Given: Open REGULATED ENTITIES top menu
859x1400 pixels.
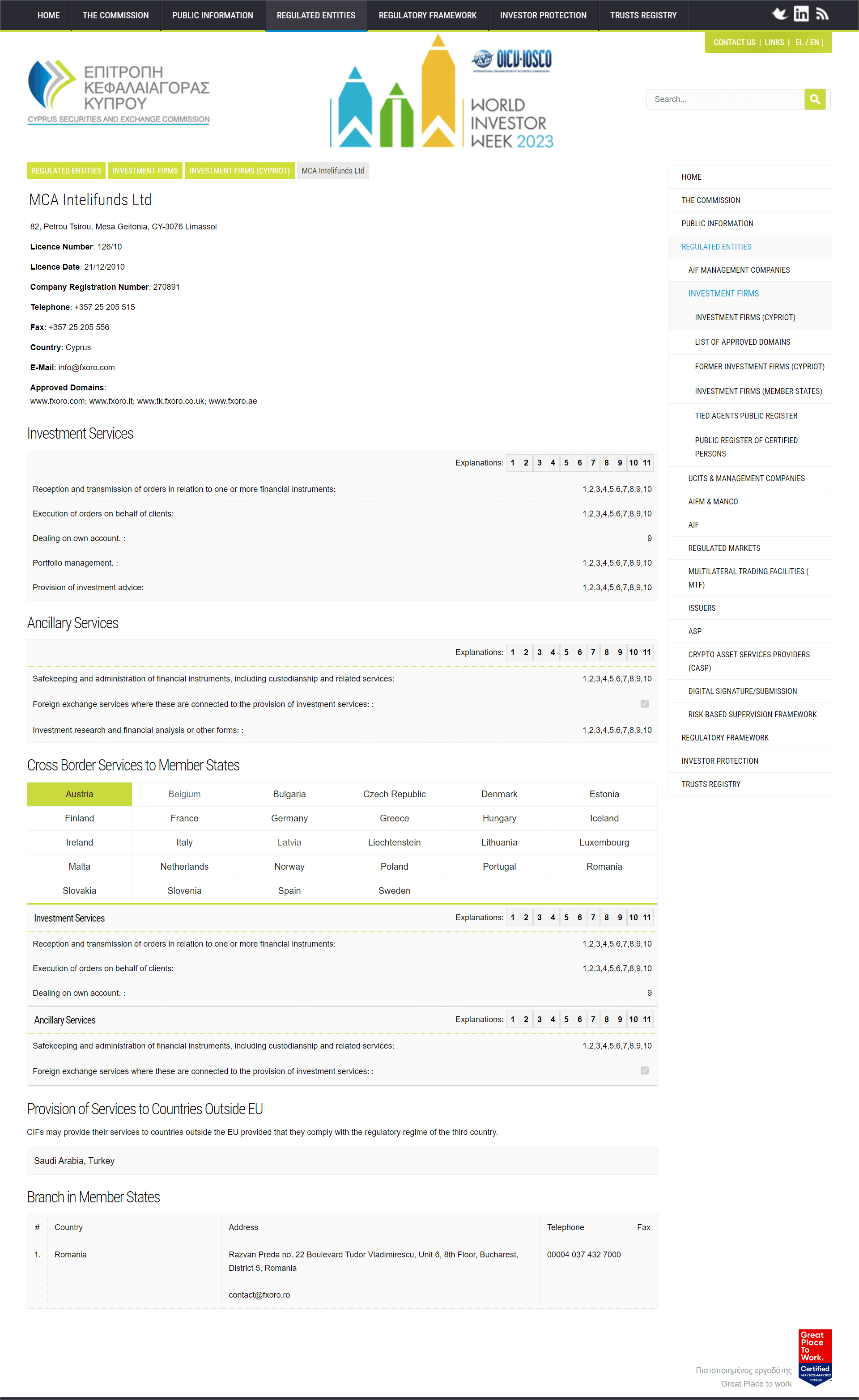Looking at the screenshot, I should [x=316, y=15].
